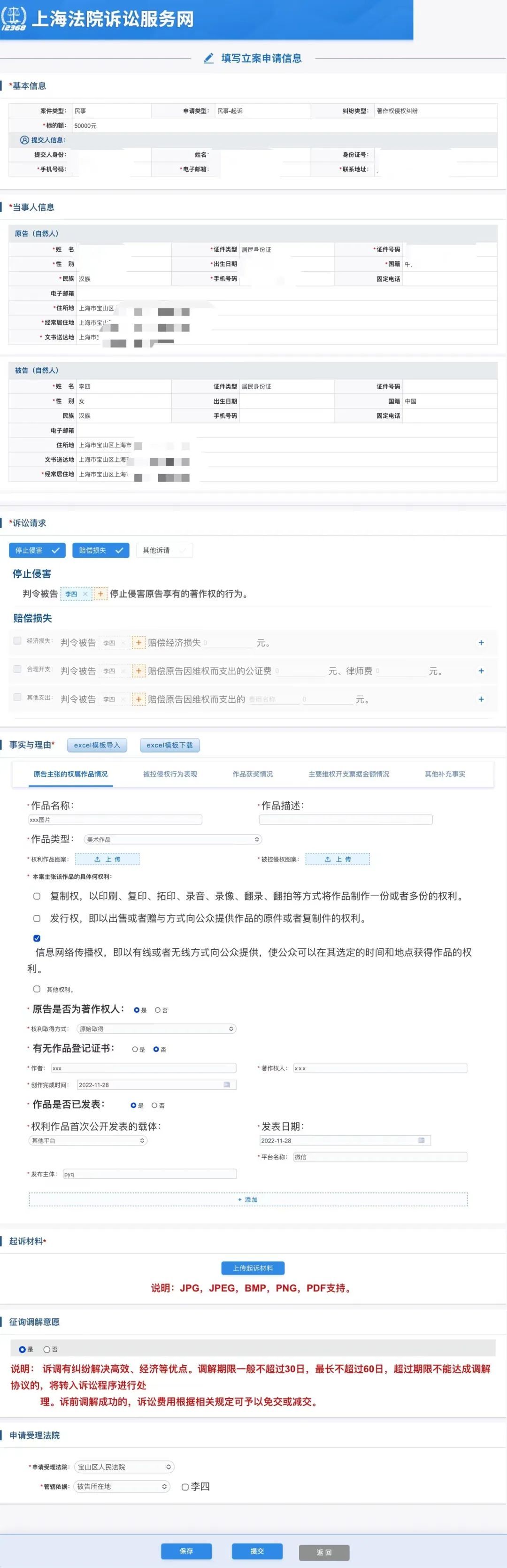Switch to the 被控侵权行为表现 tab
Viewport: 507px width, 1568px height.
[x=170, y=774]
